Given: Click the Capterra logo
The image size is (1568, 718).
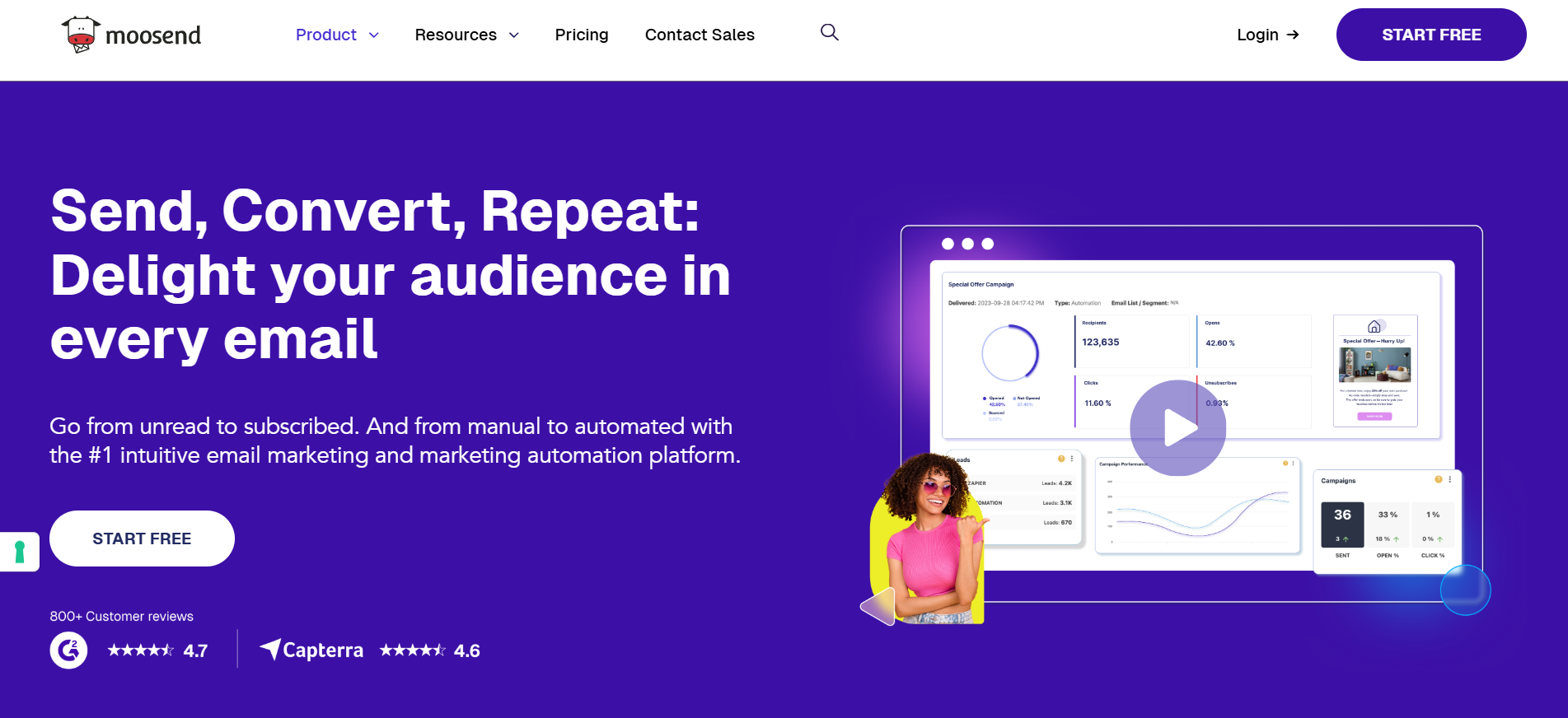Looking at the screenshot, I should coord(311,650).
